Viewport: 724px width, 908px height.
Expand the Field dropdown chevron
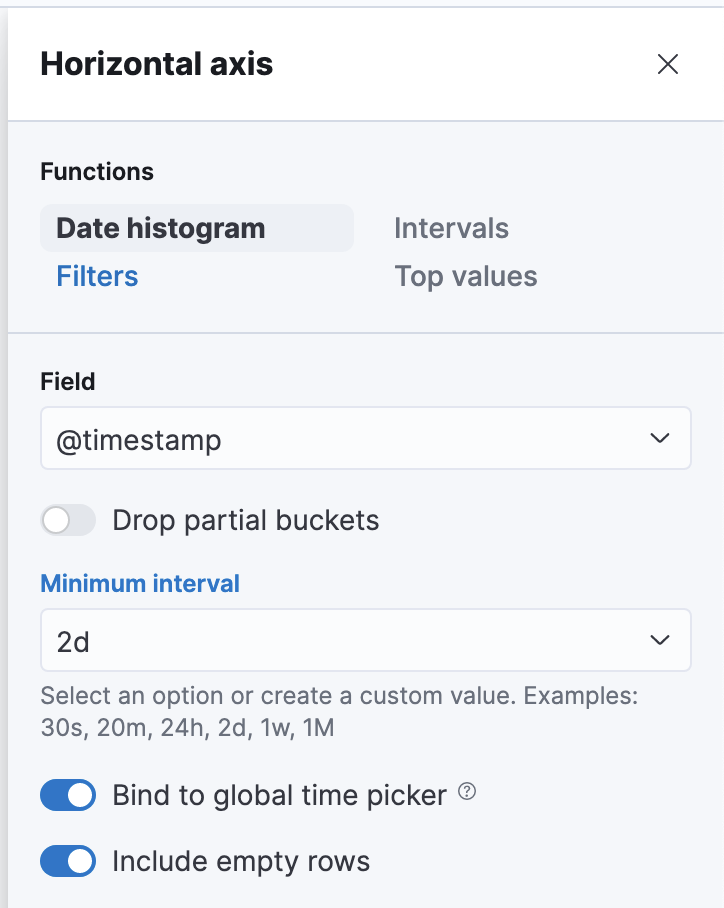click(659, 438)
